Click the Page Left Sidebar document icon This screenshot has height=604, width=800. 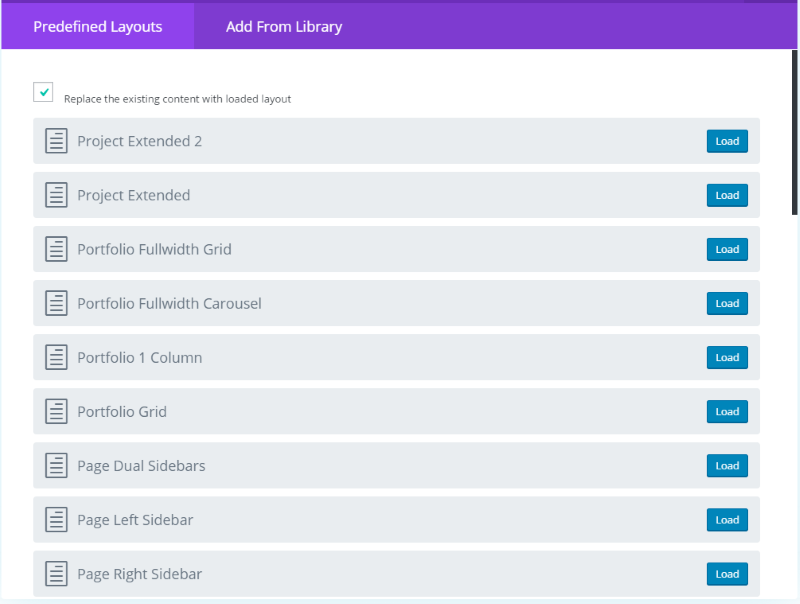coord(56,519)
